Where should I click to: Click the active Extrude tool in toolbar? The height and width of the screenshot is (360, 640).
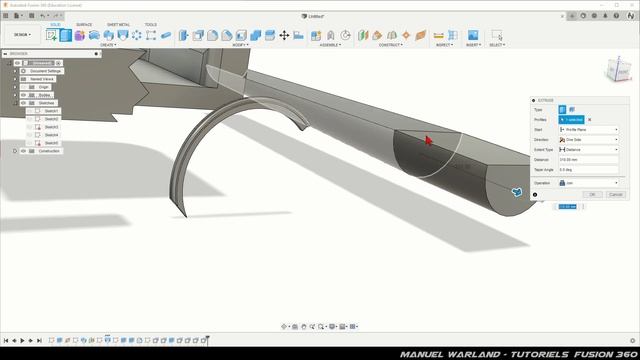66,35
